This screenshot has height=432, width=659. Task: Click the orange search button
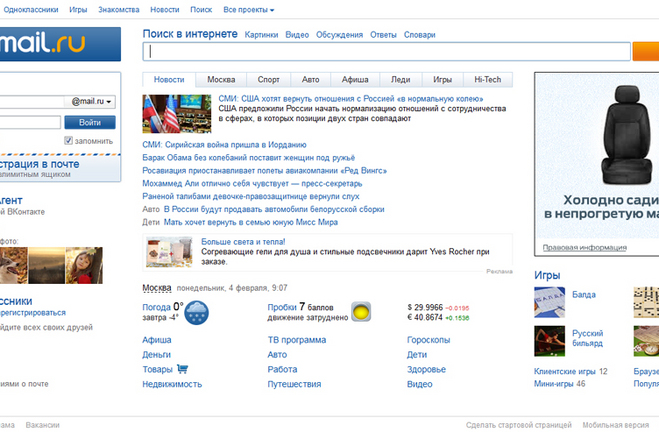click(x=646, y=51)
